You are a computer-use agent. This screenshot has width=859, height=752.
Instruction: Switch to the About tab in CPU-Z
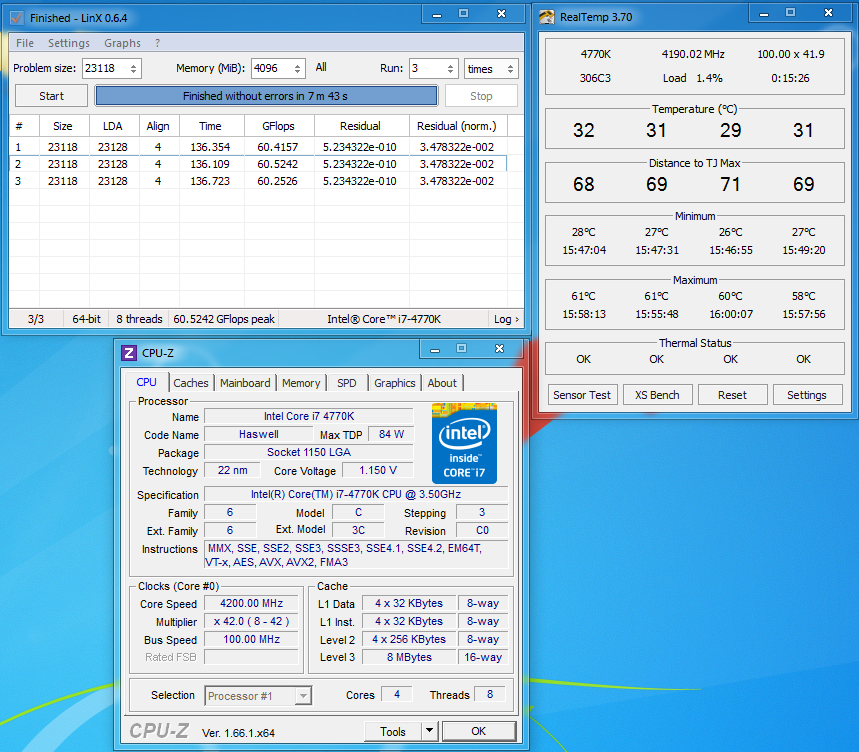(442, 383)
